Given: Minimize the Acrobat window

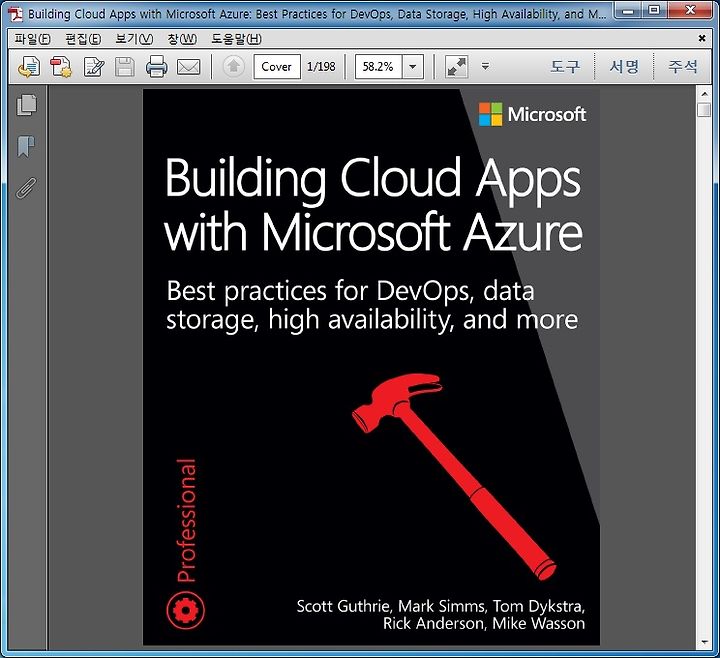Looking at the screenshot, I should (628, 10).
